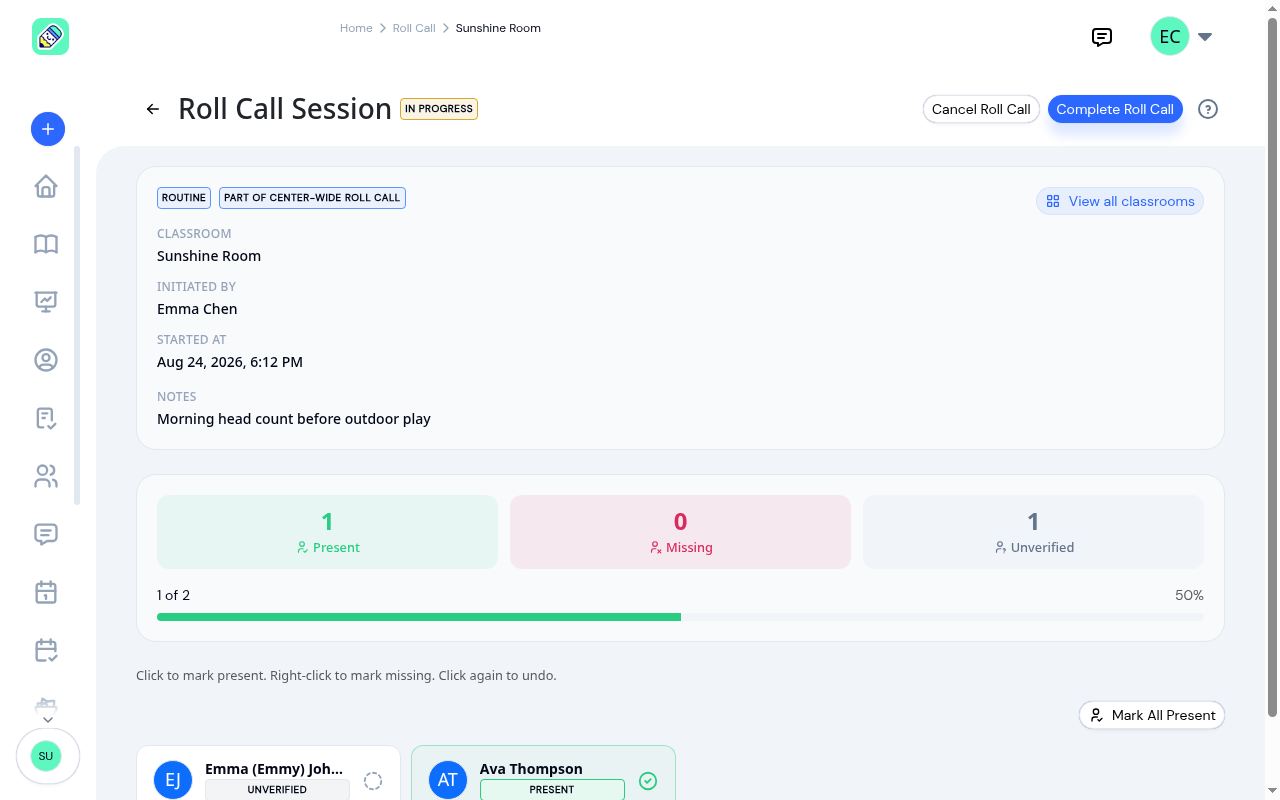Image resolution: width=1280 pixels, height=800 pixels.
Task: Navigate to Roll Call breadcrumb
Action: coord(414,28)
